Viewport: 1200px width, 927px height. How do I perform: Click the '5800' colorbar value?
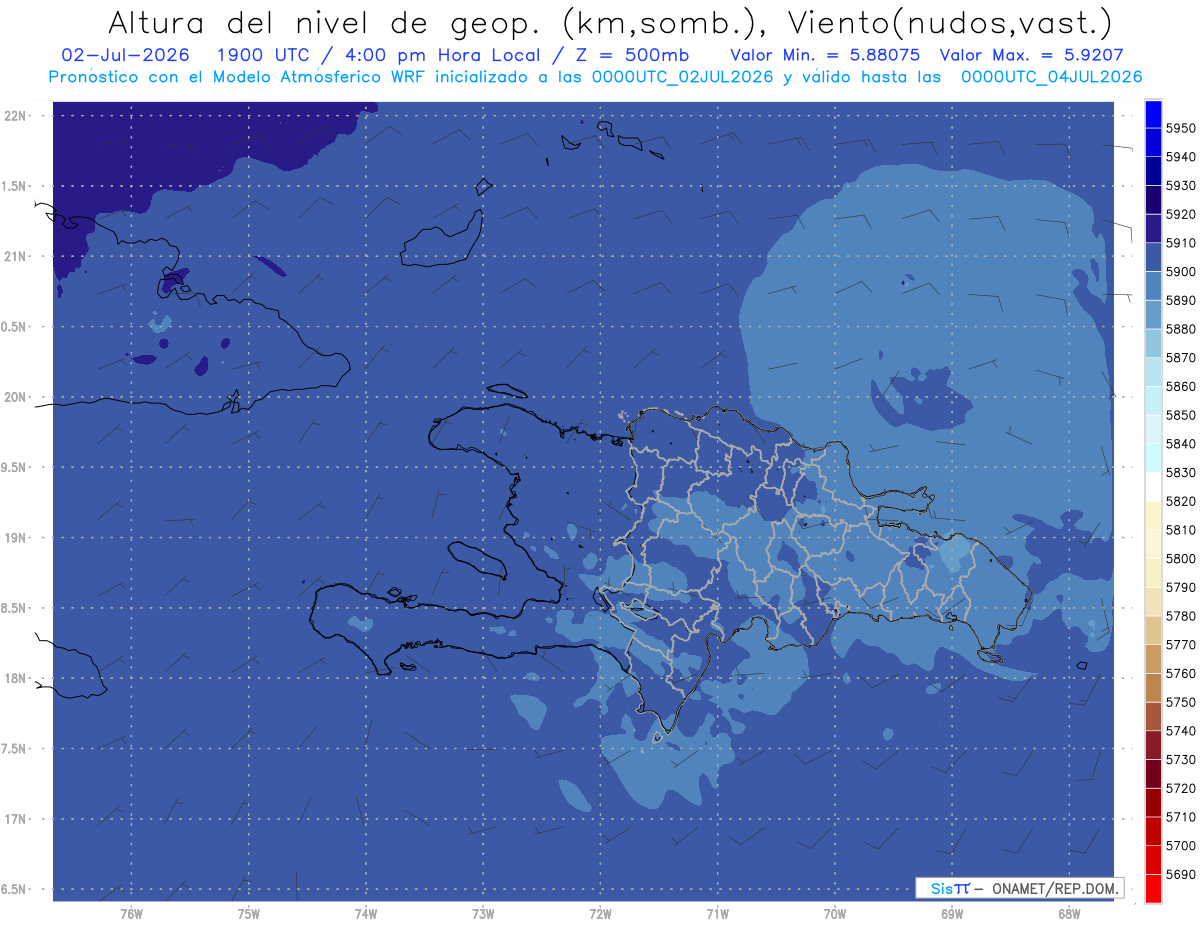(1180, 558)
